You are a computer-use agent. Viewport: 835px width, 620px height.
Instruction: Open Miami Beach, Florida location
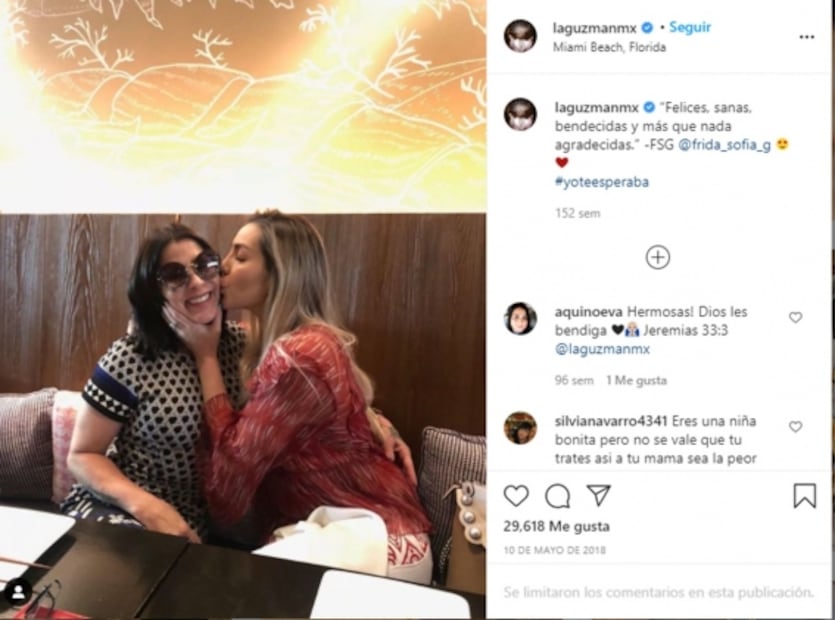click(x=609, y=47)
